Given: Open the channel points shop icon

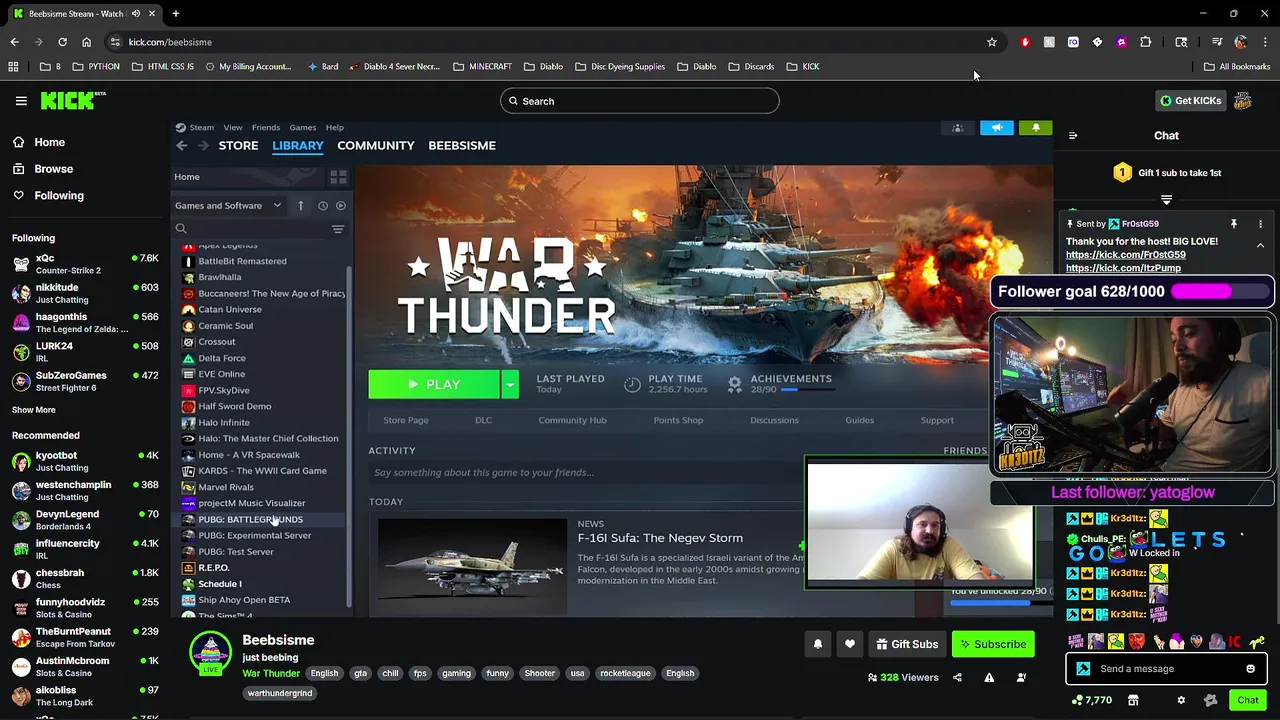Looking at the screenshot, I should [x=1133, y=700].
